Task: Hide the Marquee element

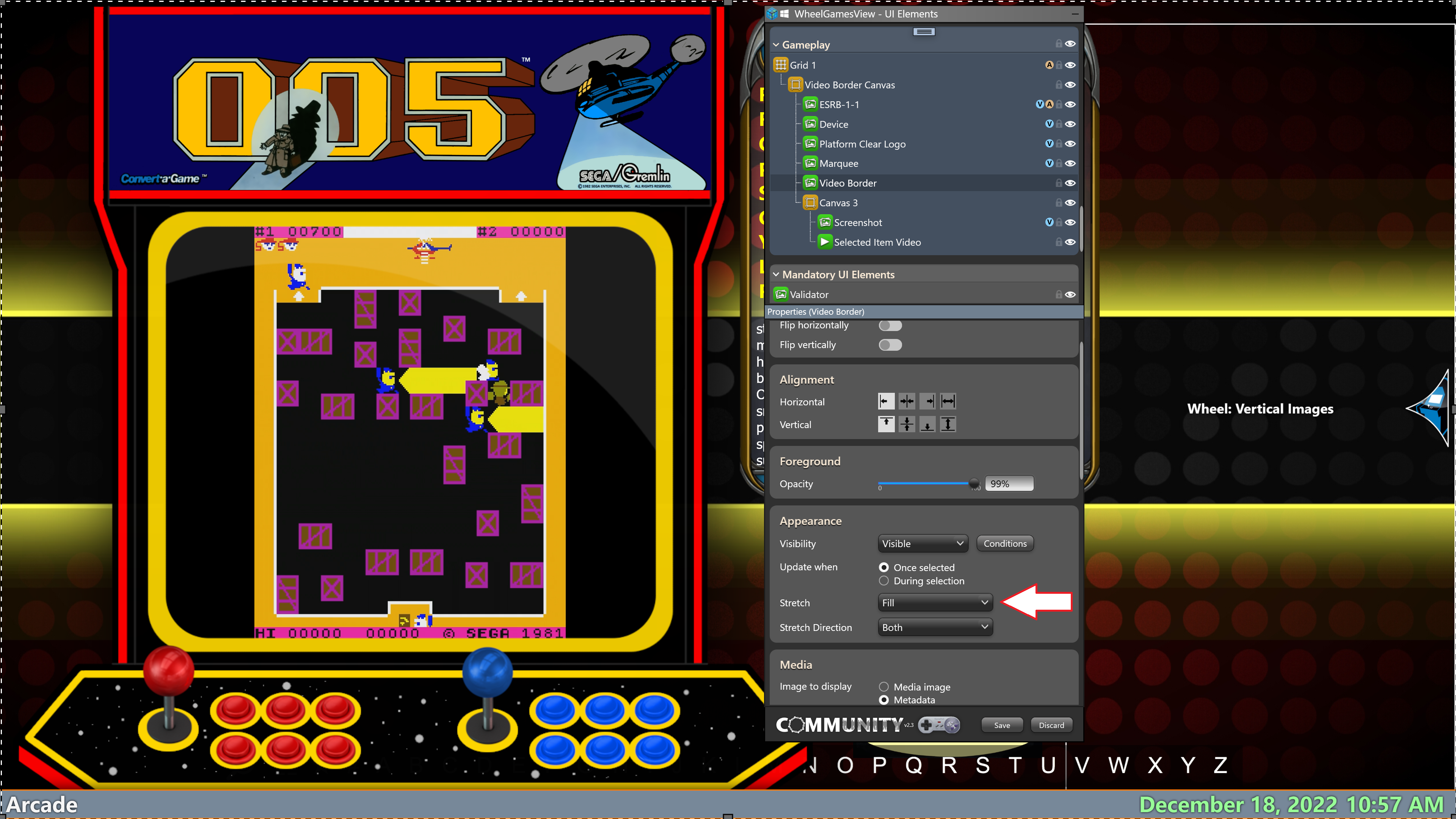Action: (1070, 163)
